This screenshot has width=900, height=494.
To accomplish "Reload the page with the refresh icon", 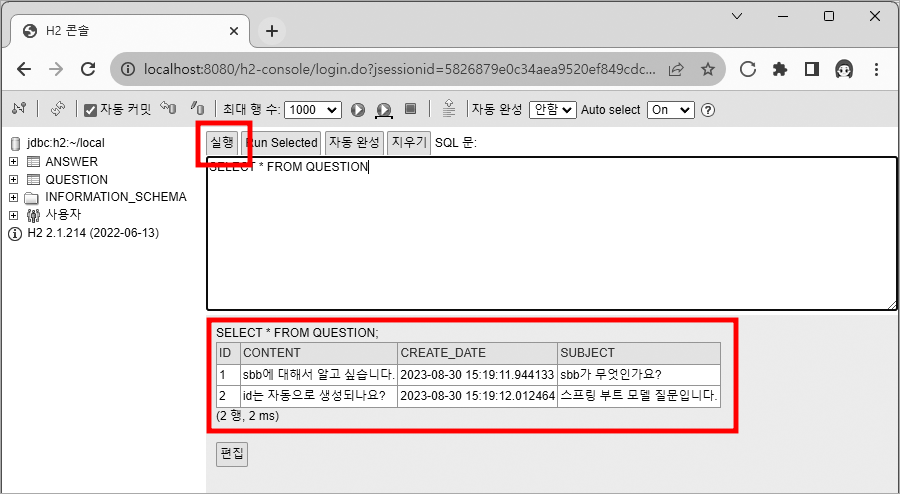I will pos(88,69).
